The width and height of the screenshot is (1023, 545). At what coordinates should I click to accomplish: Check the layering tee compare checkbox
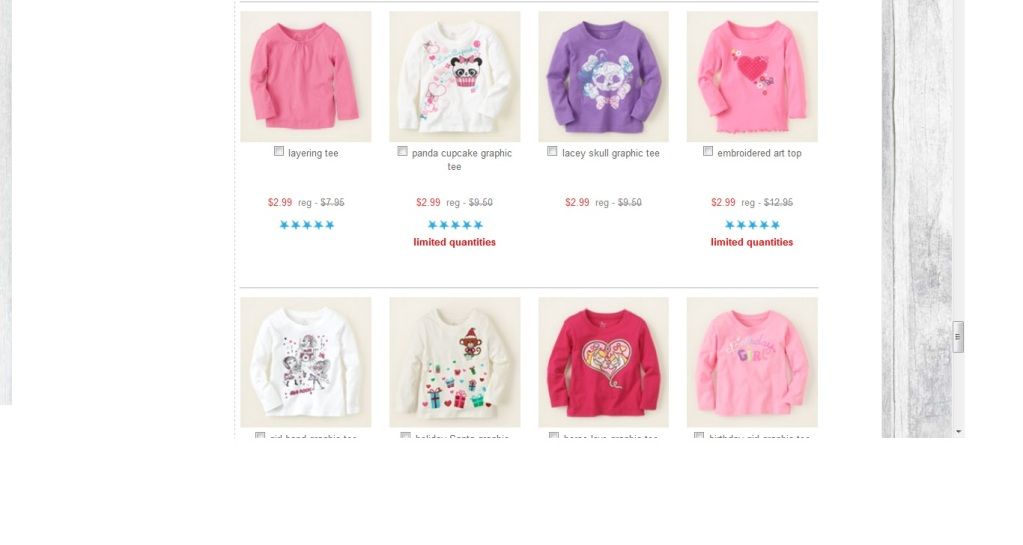(279, 151)
